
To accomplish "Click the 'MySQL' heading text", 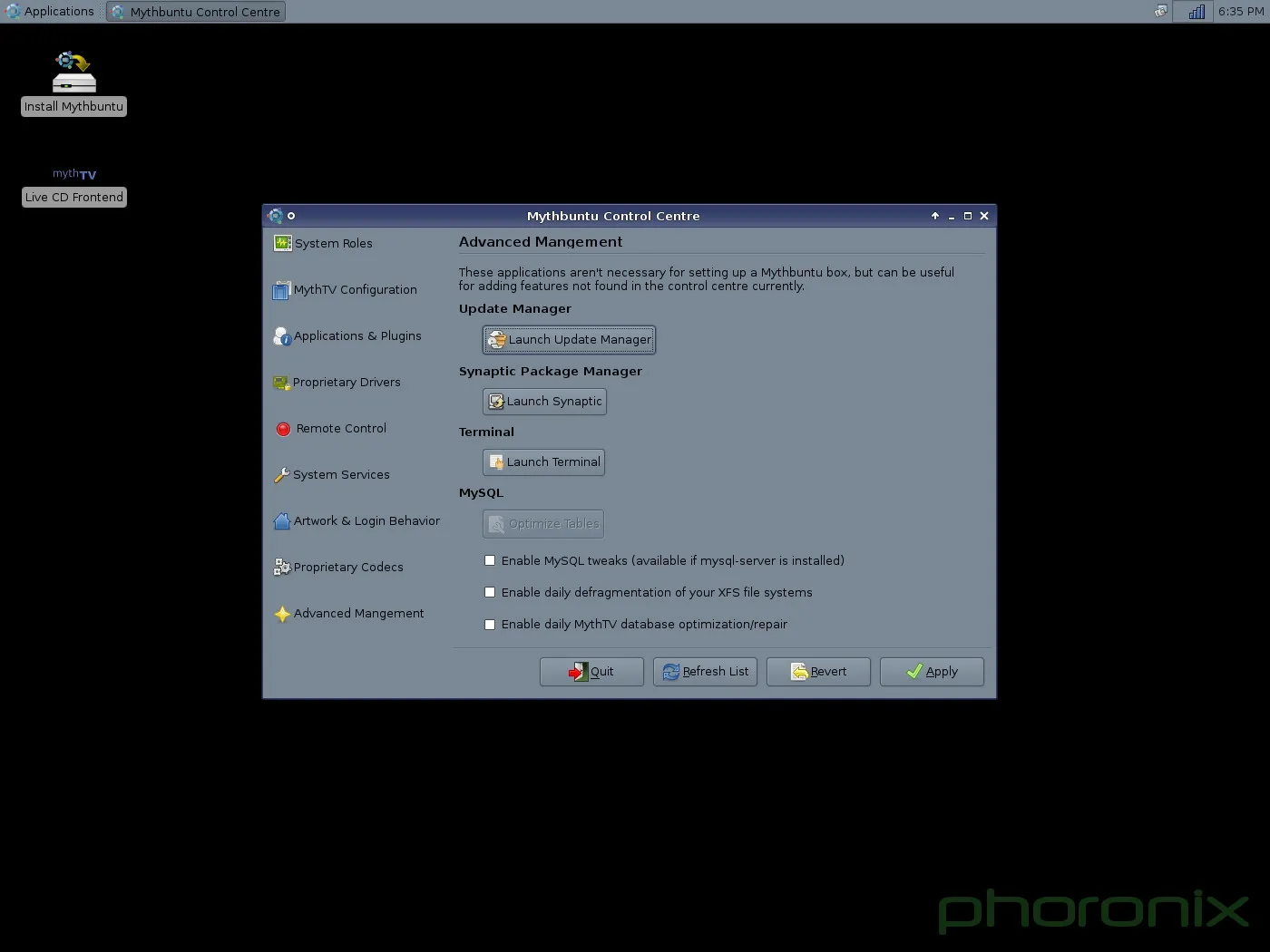I will point(481,493).
